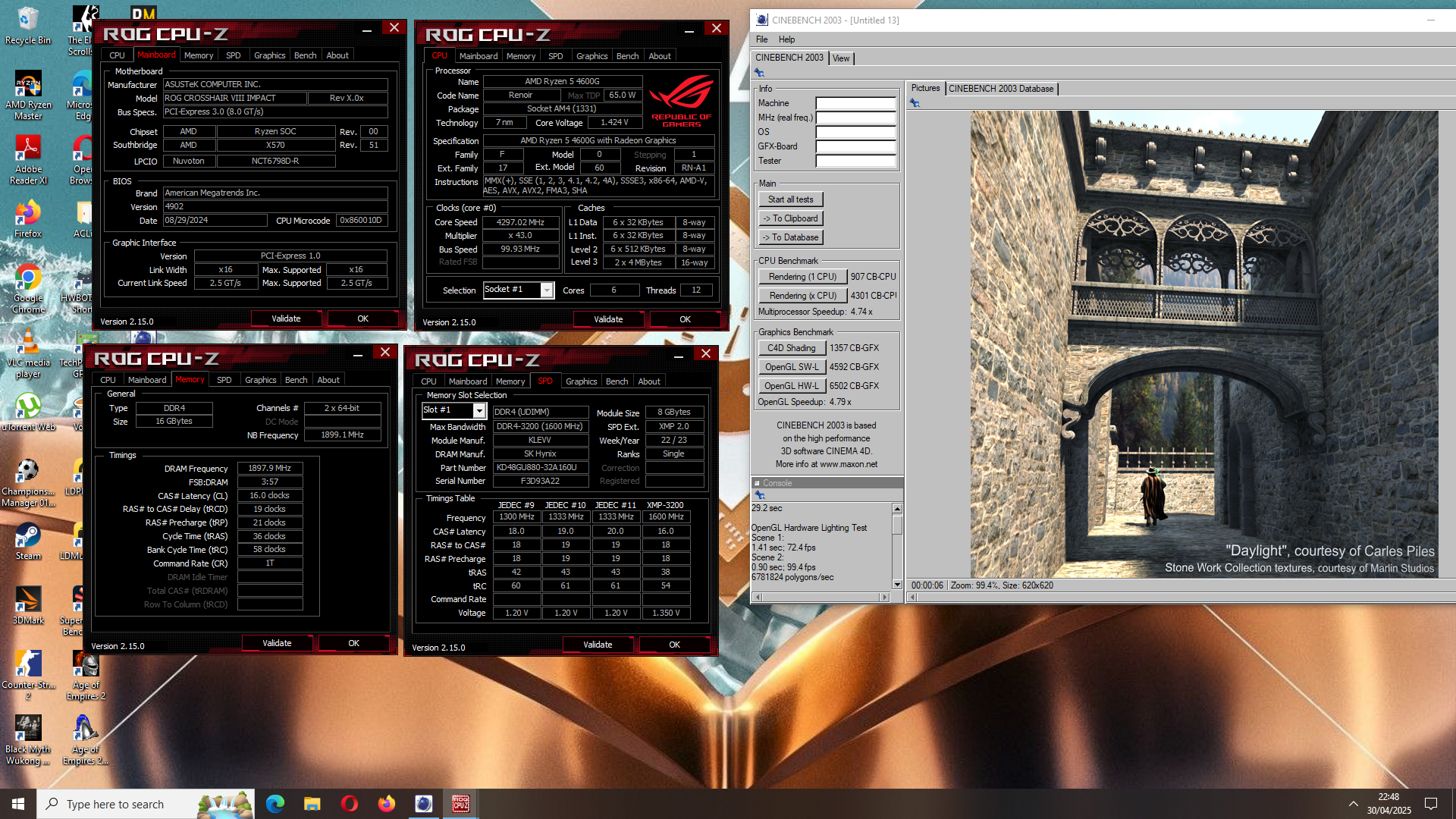Select Counter-Strike 2 desktop shortcut
The image size is (1456, 819).
click(28, 676)
